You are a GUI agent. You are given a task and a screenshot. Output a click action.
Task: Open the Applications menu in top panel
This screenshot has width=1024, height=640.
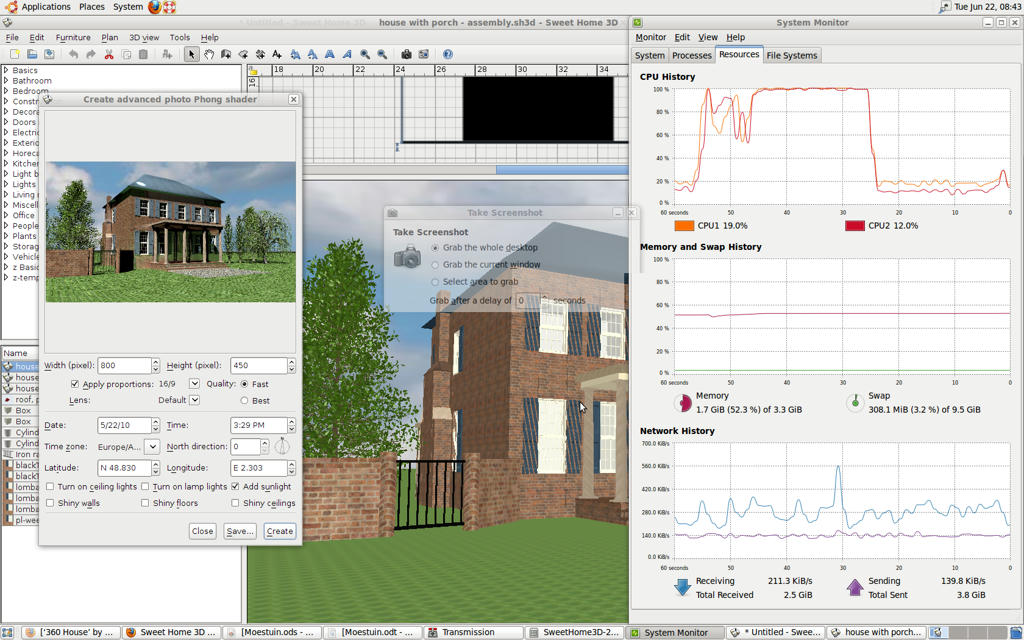click(x=46, y=7)
